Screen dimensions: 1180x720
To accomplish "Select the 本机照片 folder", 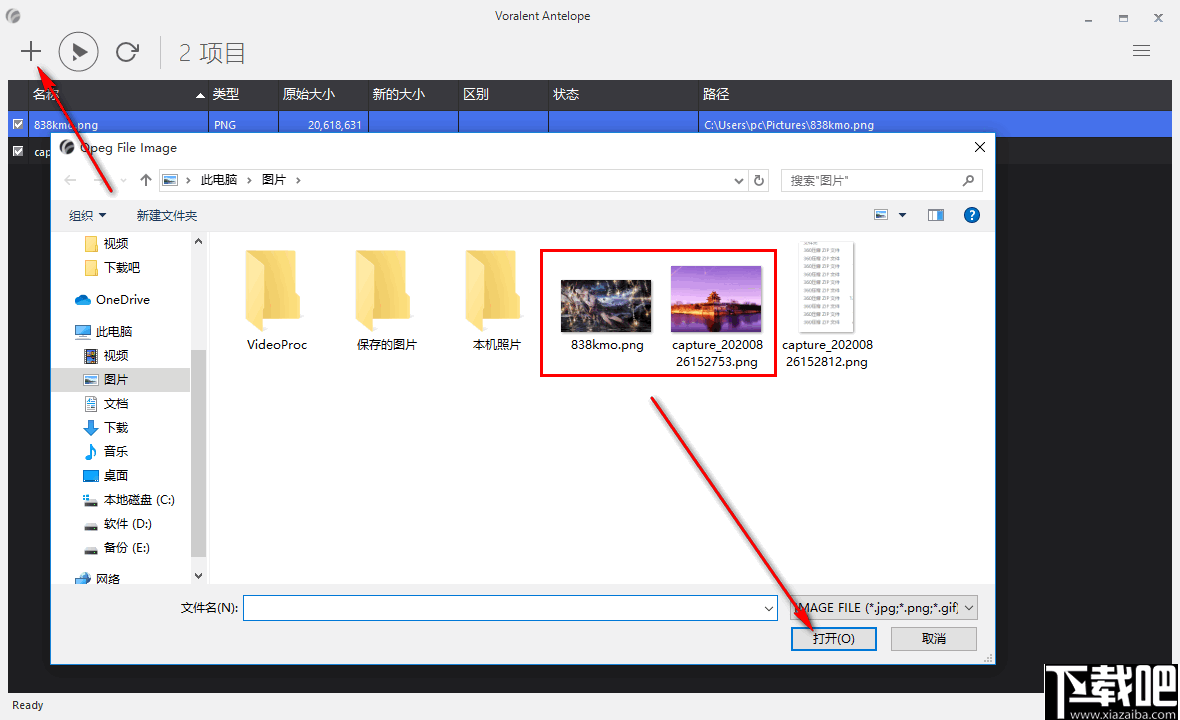I will 496,300.
